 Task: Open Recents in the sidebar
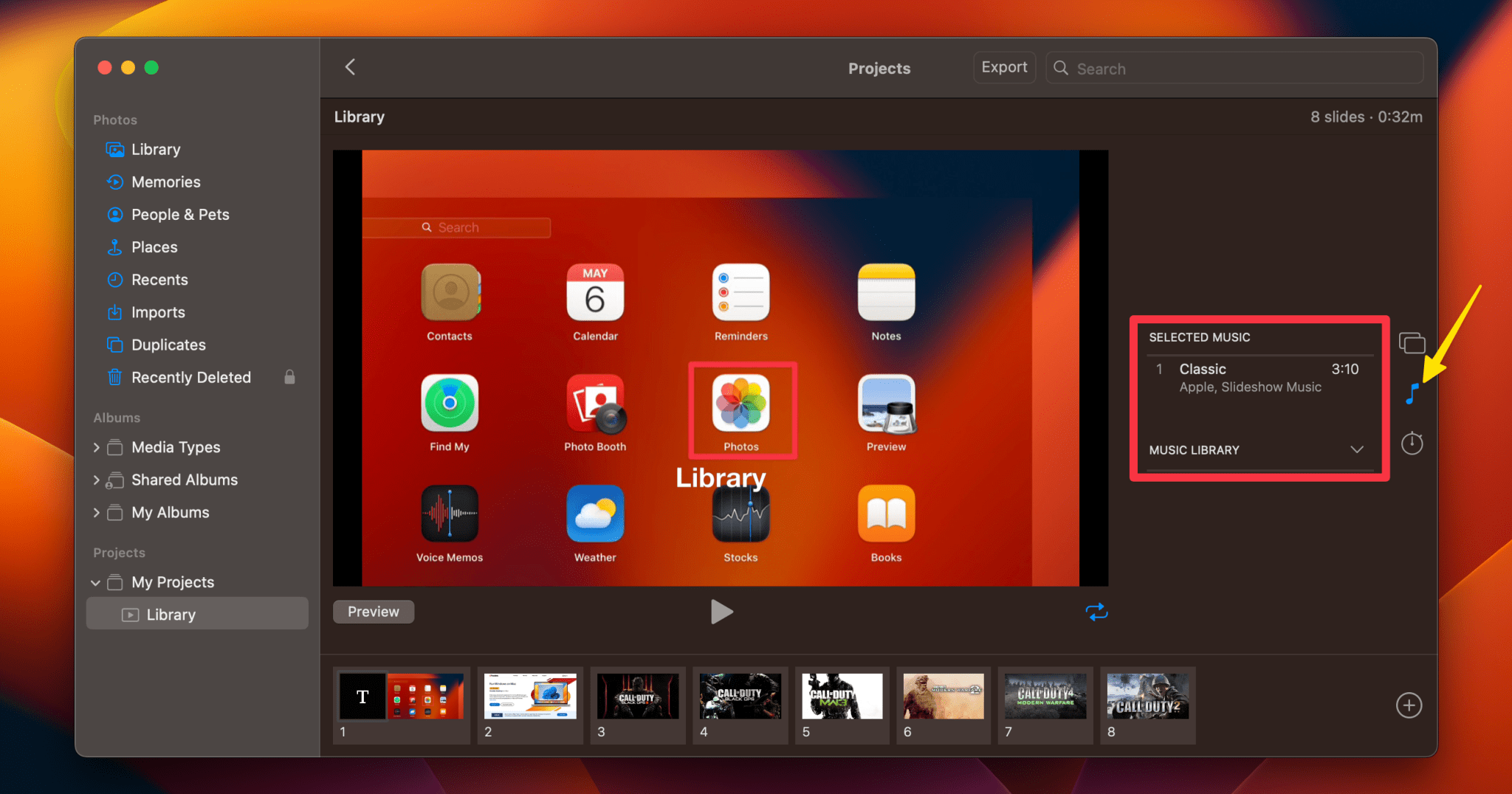point(159,279)
